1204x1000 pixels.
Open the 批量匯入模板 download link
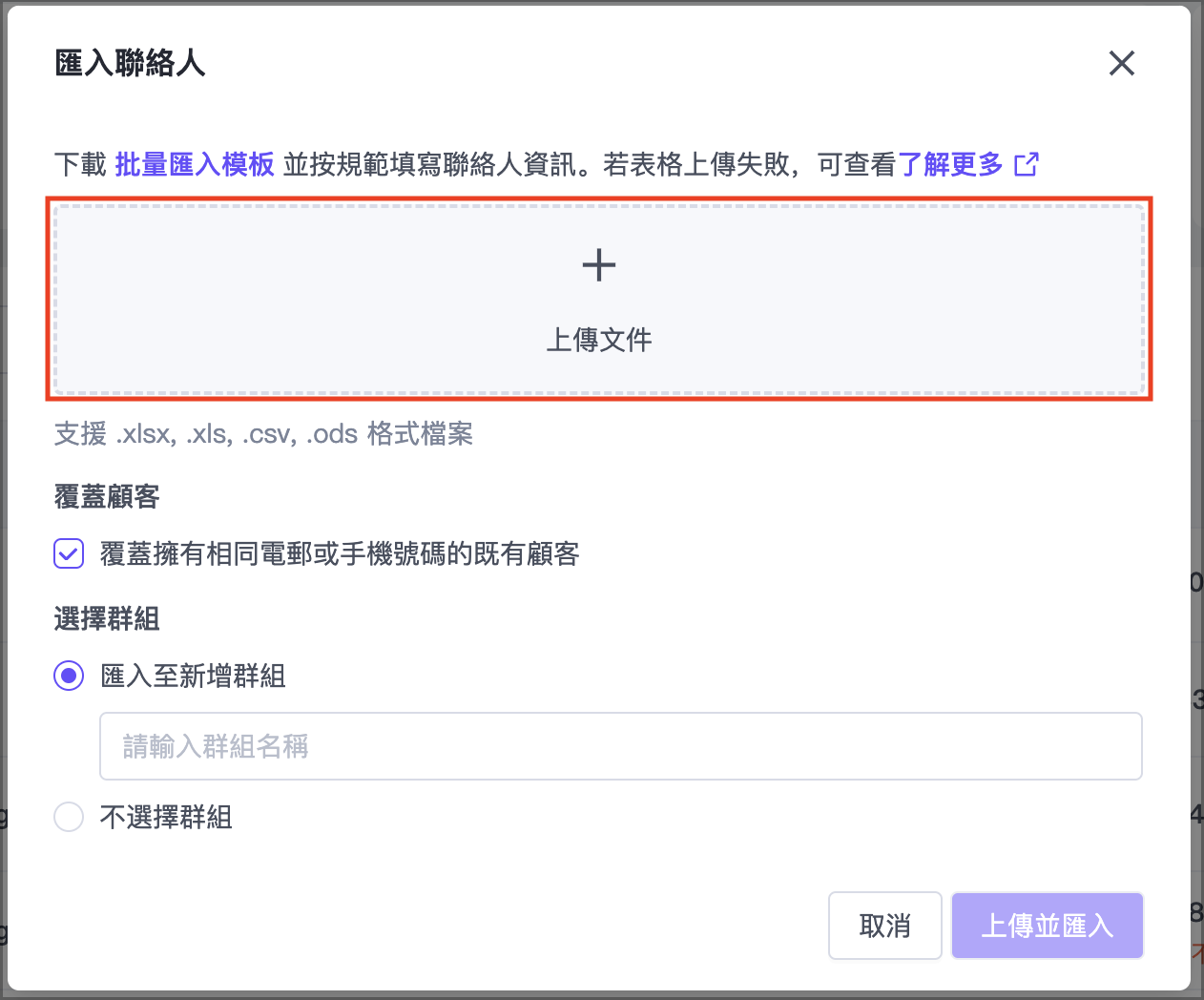click(x=195, y=164)
